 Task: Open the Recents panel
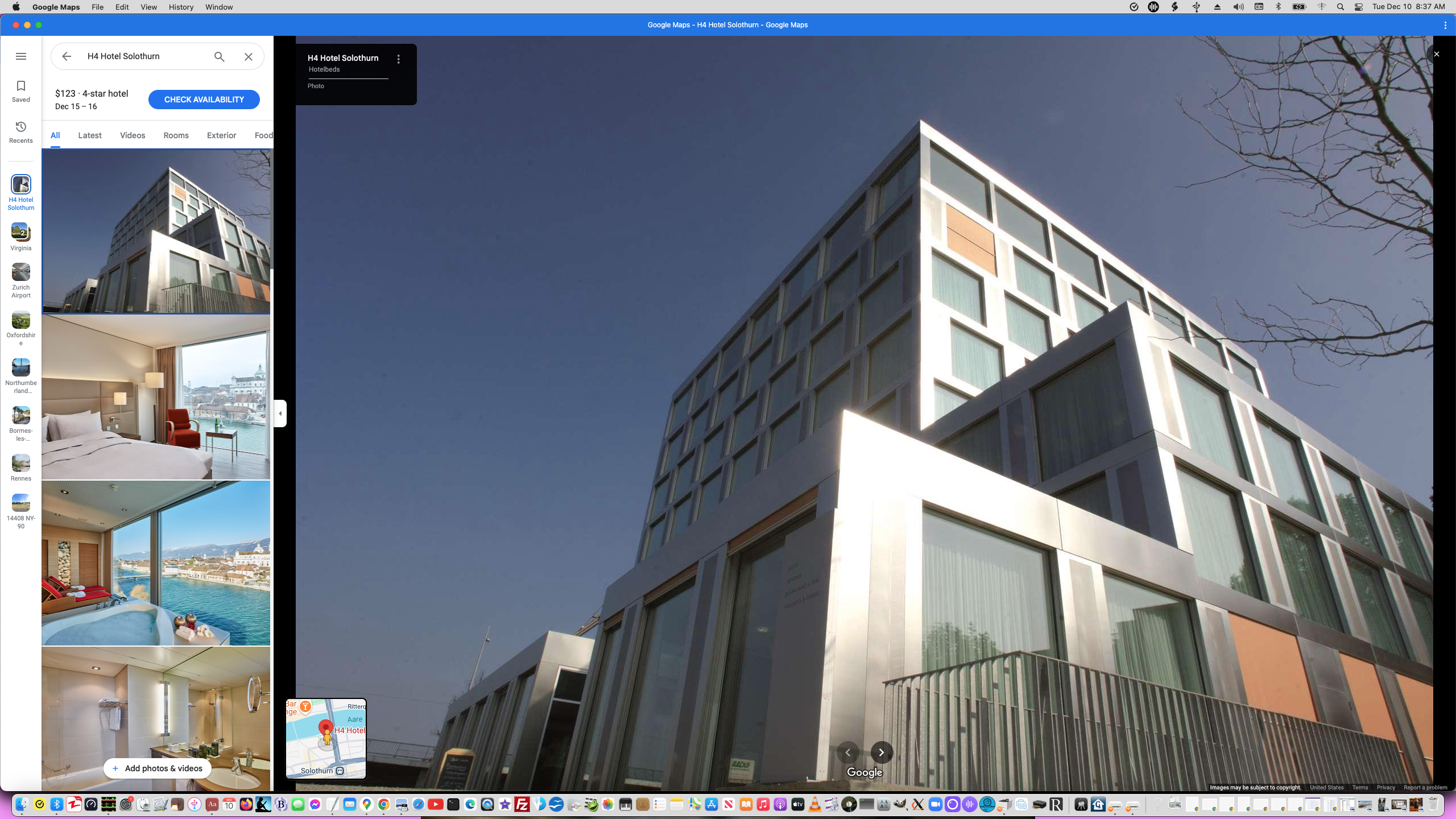coord(21,132)
